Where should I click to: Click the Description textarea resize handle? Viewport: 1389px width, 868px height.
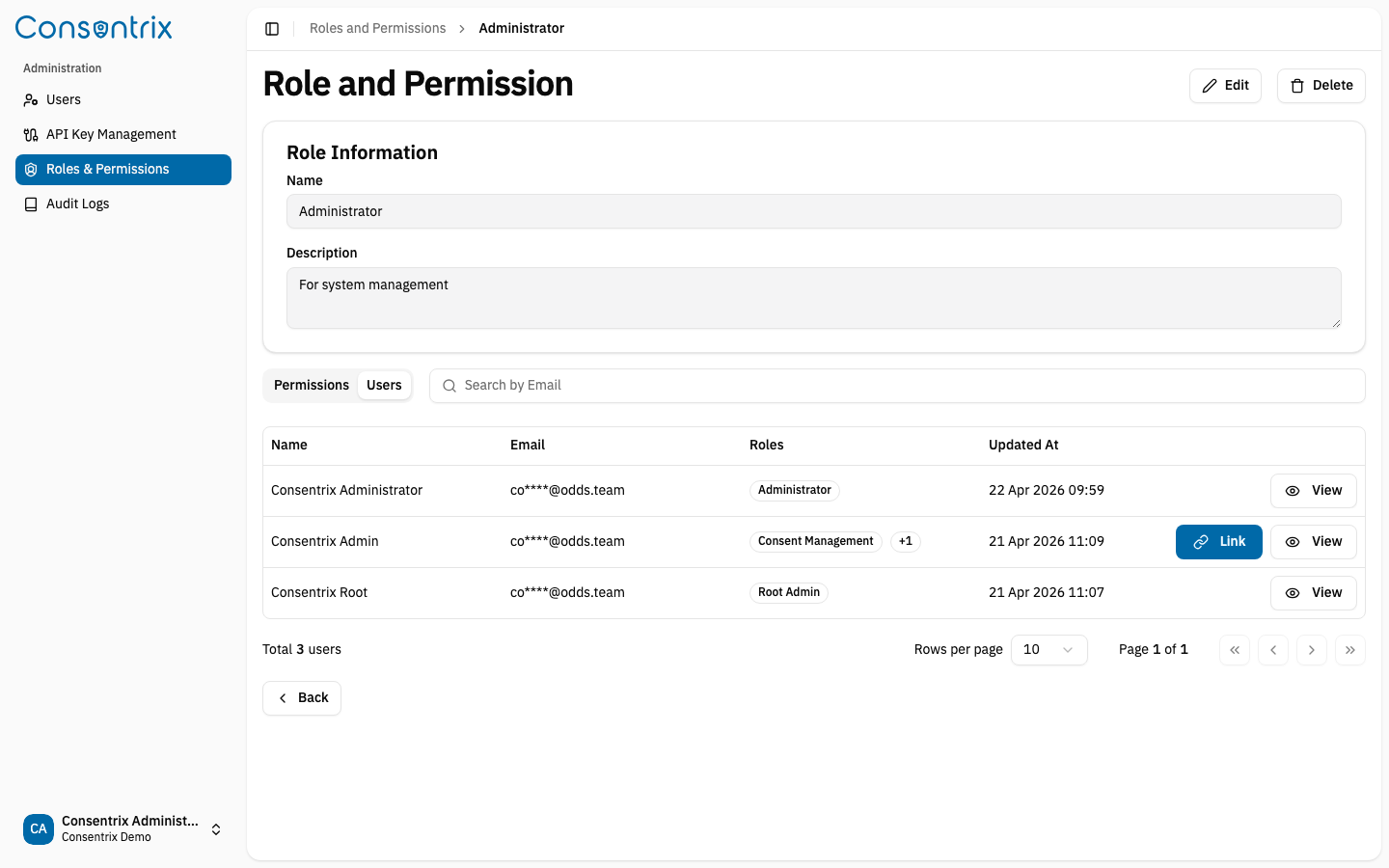point(1336,323)
